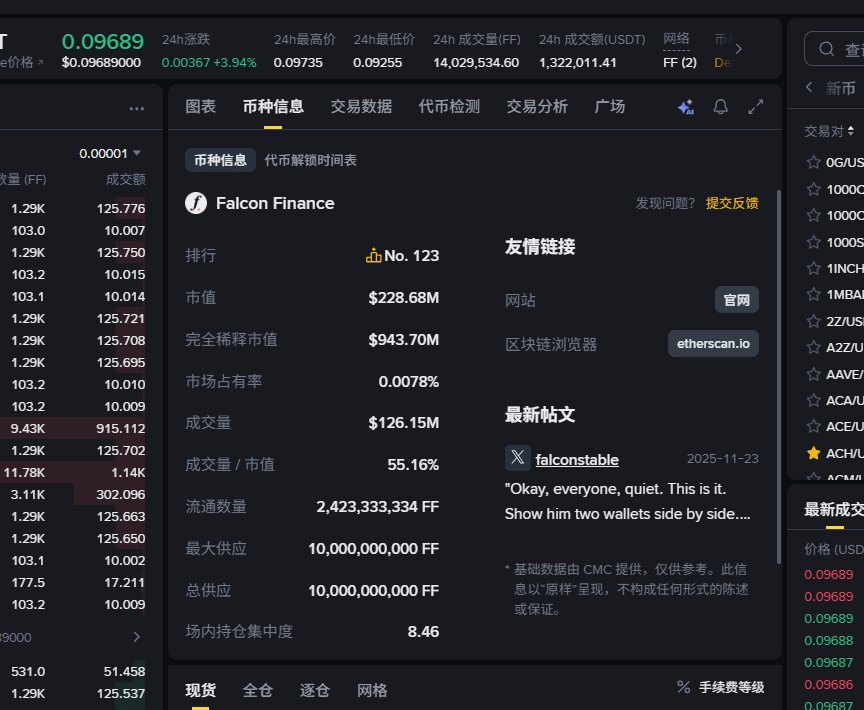Screen dimensions: 864x710
Task: Open the 手续费等级 link
Action: pyautogui.click(x=732, y=687)
